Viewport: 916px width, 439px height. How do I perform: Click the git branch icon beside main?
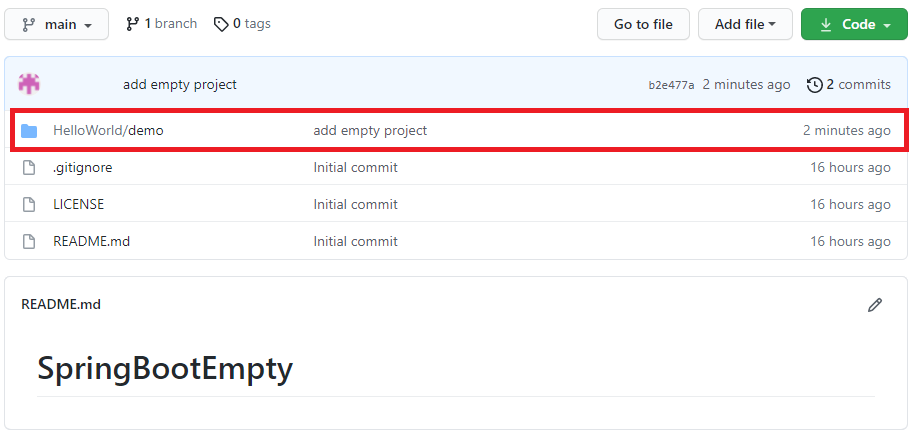tap(29, 25)
